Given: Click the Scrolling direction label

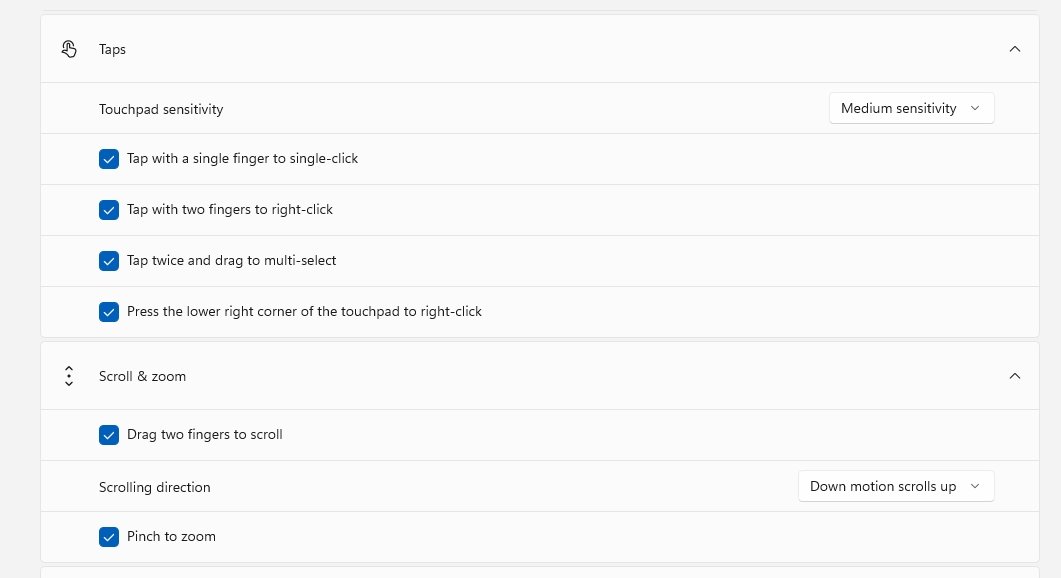Looking at the screenshot, I should (154, 487).
